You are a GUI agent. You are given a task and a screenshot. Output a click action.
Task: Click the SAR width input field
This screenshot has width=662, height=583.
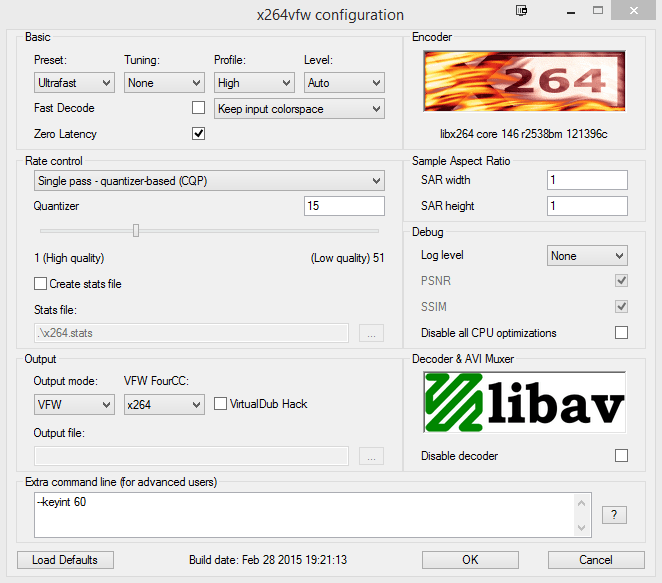pyautogui.click(x=587, y=180)
